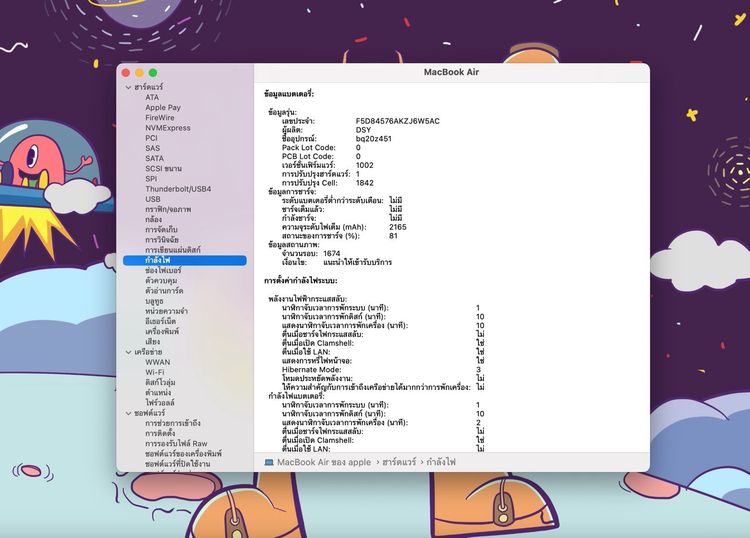
Task: Select SCSI ขนาน in the sidebar
Action: point(164,168)
